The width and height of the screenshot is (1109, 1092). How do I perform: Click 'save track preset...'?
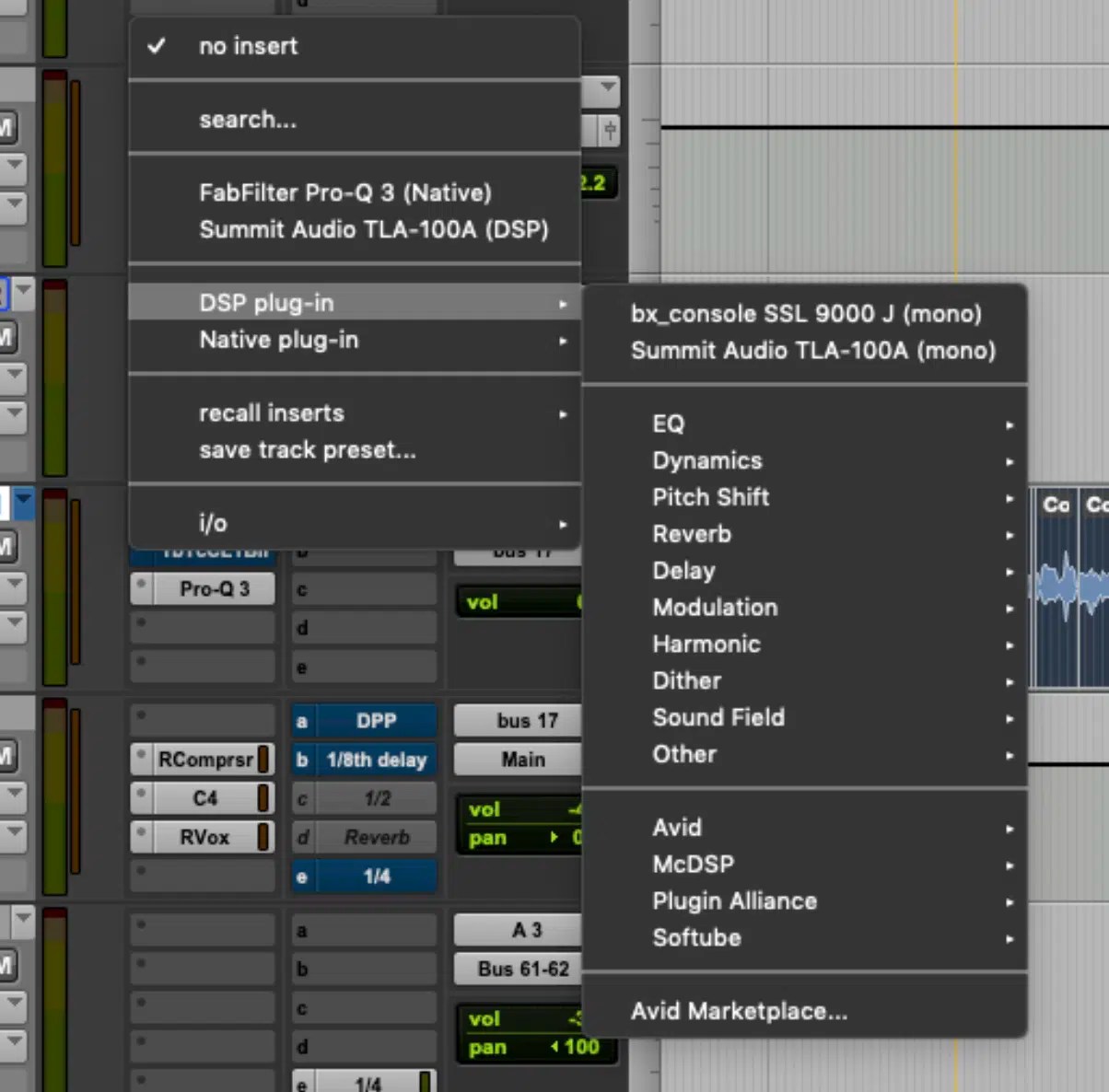point(355,450)
